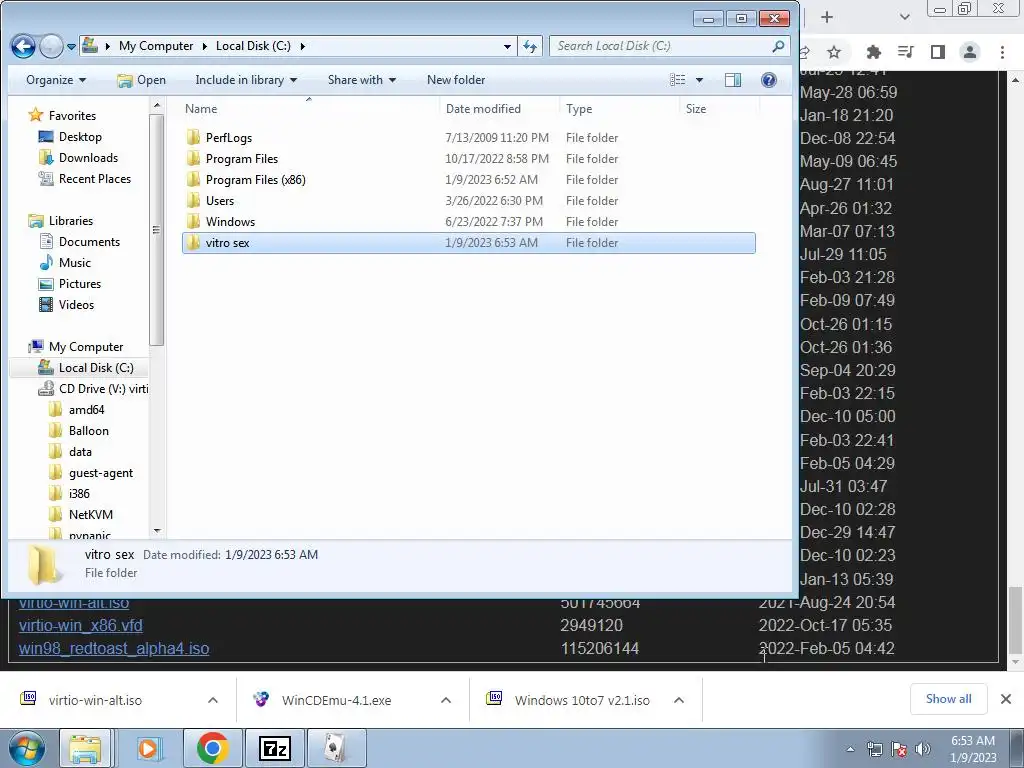Open 7-Zip from the taskbar
The width and height of the screenshot is (1024, 768).
click(275, 748)
